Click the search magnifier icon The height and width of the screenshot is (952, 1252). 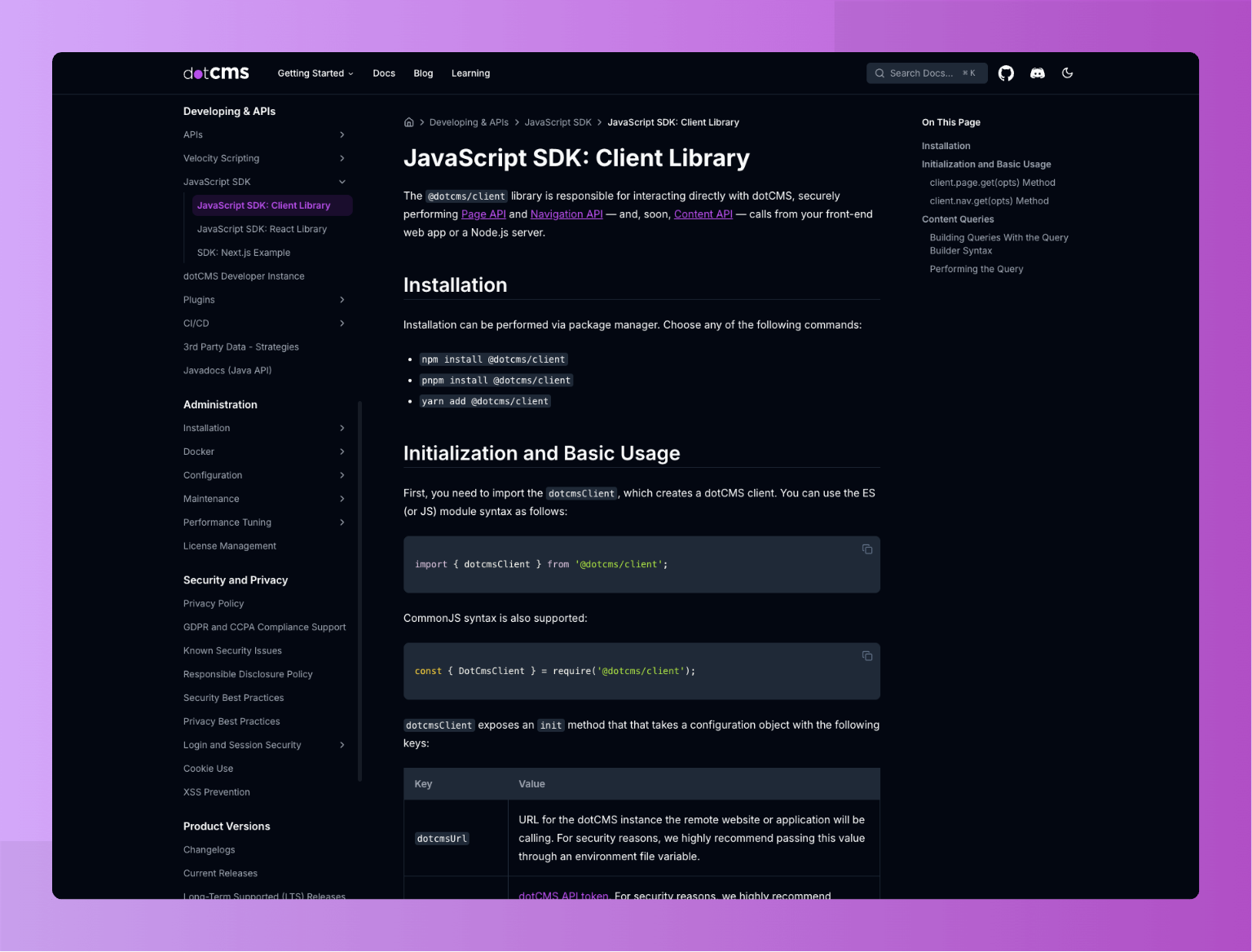pos(879,73)
